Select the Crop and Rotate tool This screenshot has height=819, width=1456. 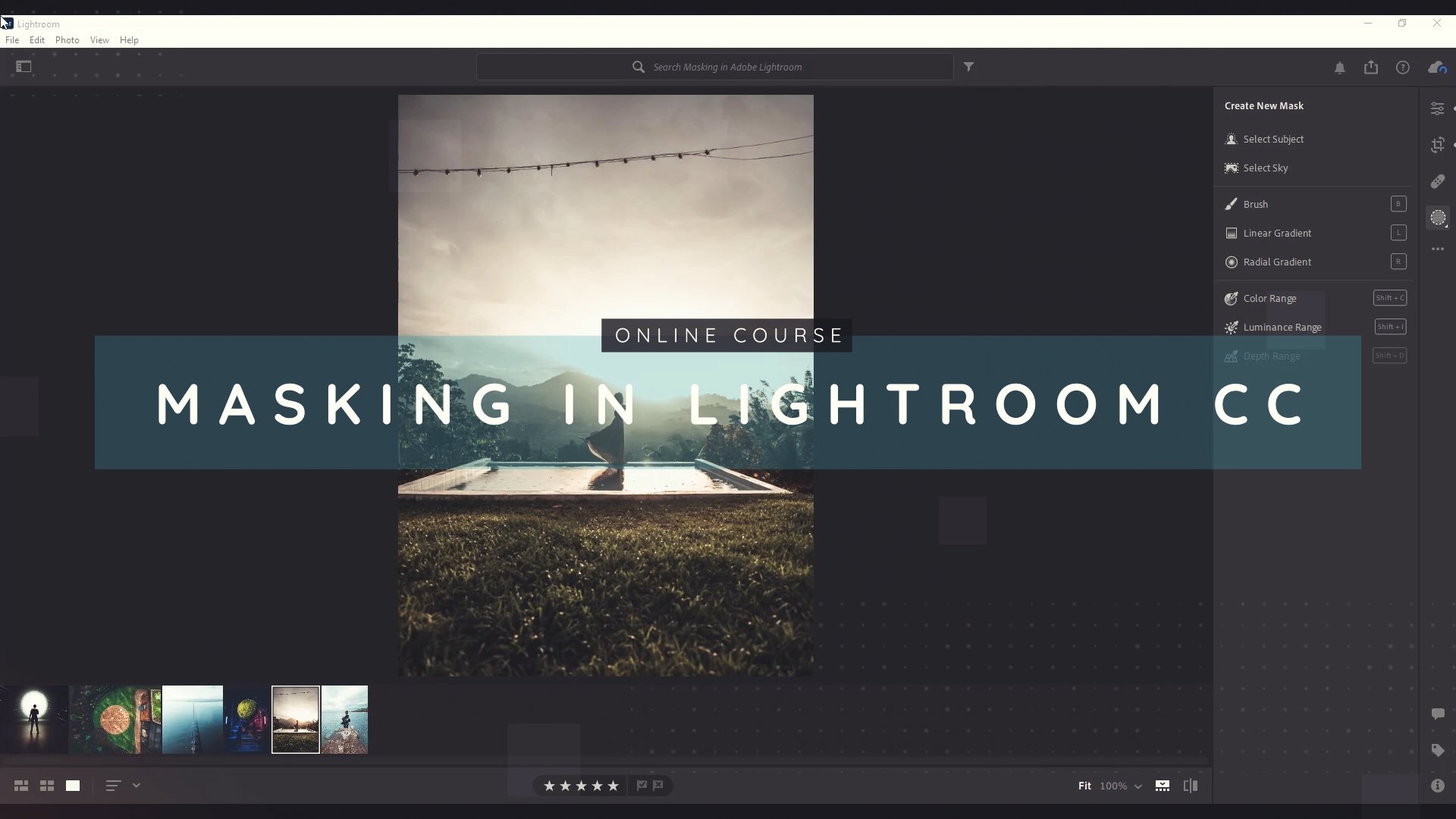[x=1437, y=145]
